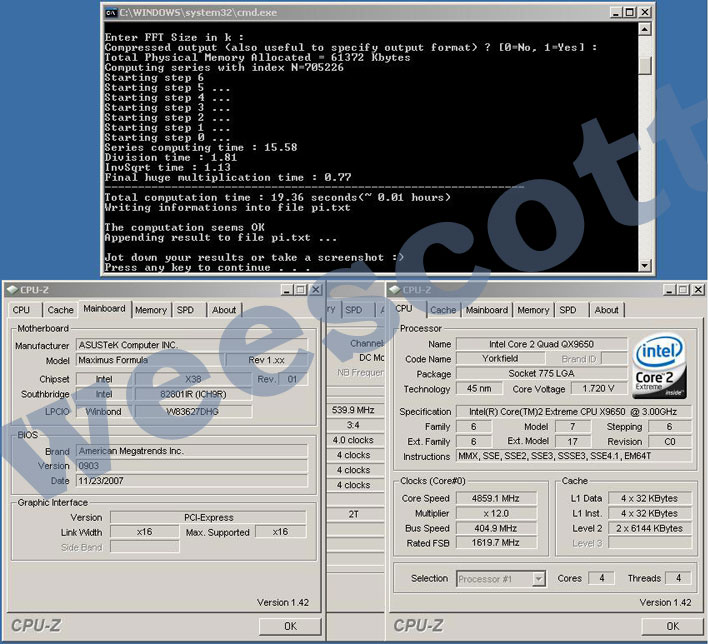
Task: Click the cmd window scrollbar thumb
Action: (x=645, y=65)
